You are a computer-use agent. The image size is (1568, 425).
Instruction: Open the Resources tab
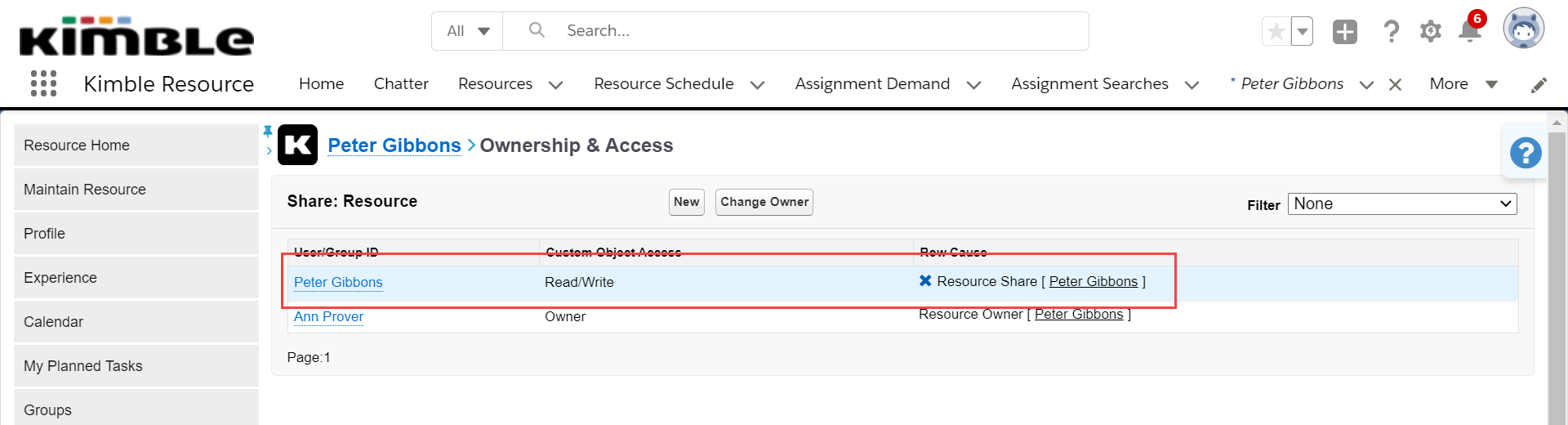(495, 84)
